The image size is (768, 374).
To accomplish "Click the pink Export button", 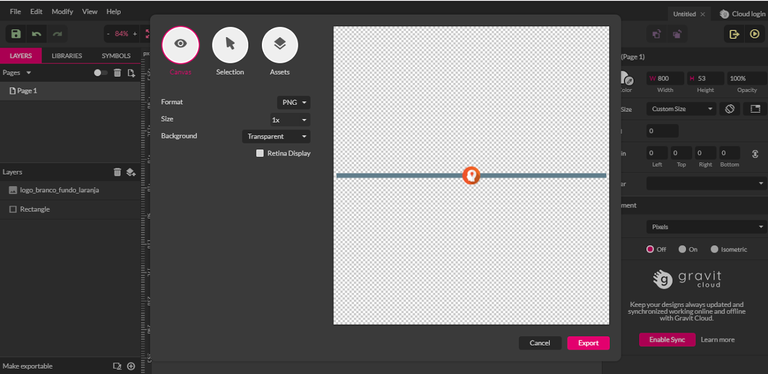I will pyautogui.click(x=588, y=343).
